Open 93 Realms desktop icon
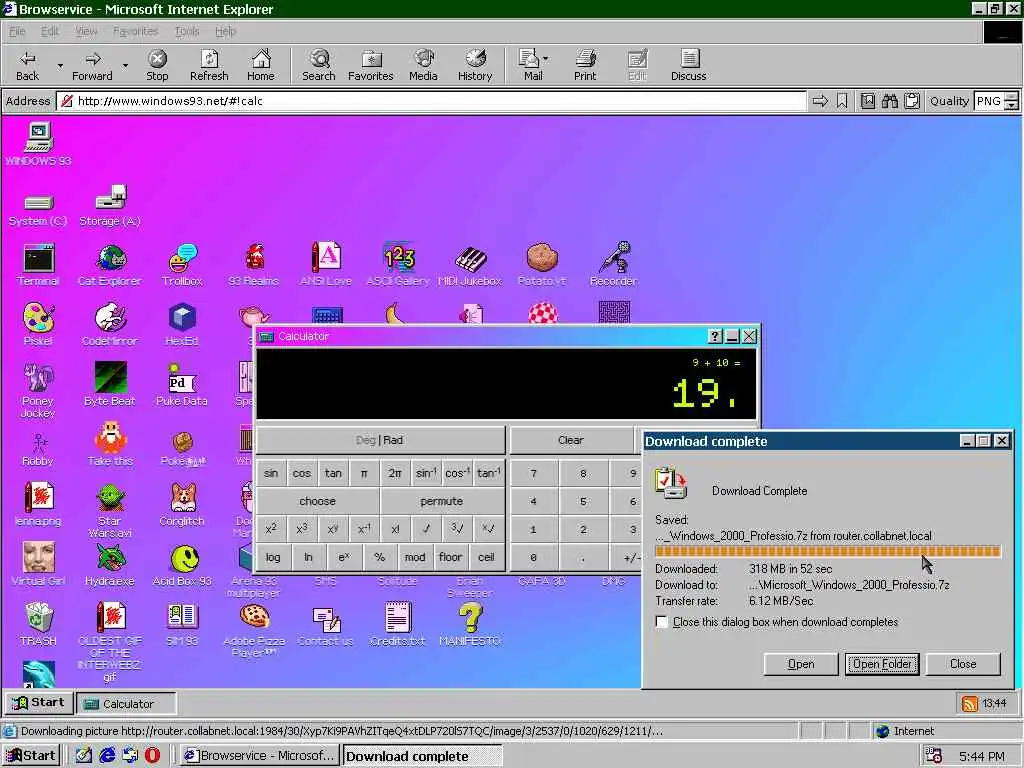 click(x=254, y=265)
